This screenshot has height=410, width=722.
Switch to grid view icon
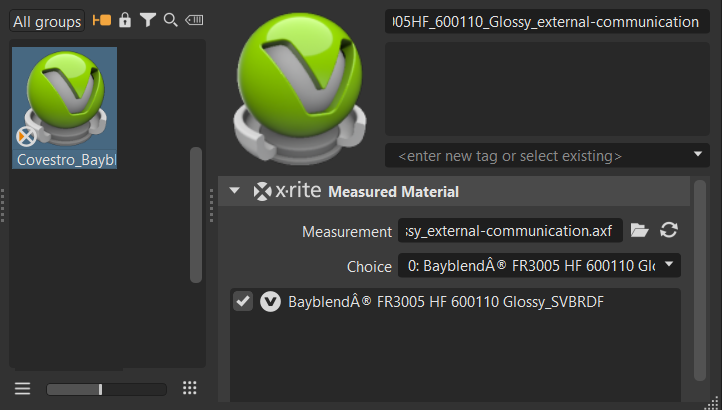coord(189,388)
